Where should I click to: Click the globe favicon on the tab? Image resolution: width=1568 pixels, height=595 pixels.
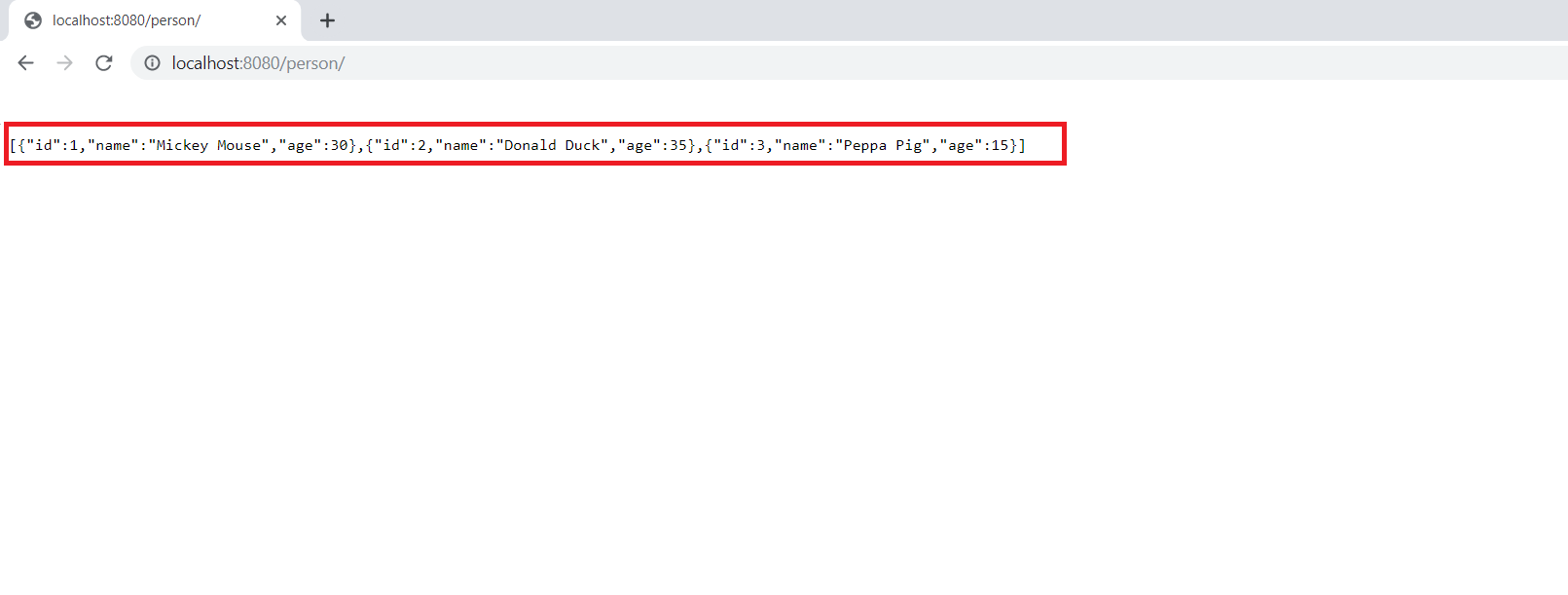(33, 20)
